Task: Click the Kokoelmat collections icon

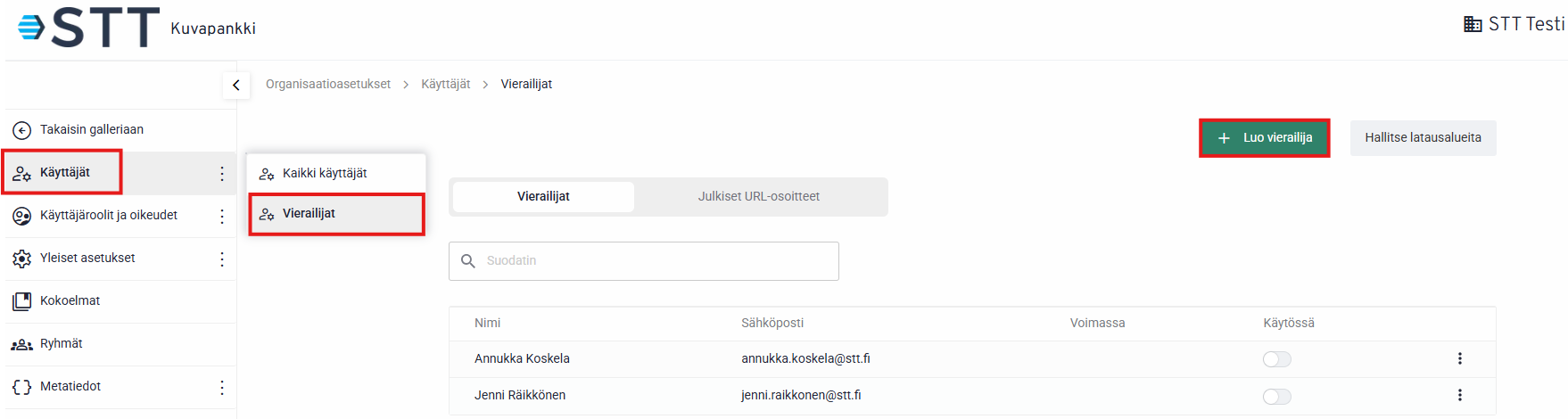Action: coord(22,301)
